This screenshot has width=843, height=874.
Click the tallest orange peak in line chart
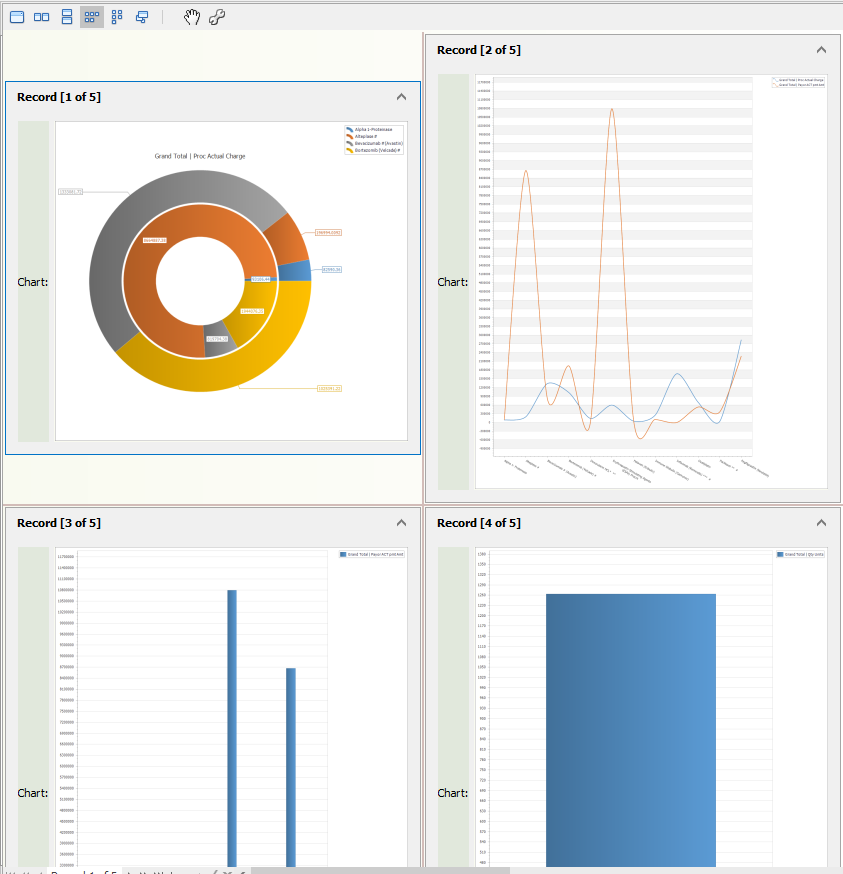point(612,110)
